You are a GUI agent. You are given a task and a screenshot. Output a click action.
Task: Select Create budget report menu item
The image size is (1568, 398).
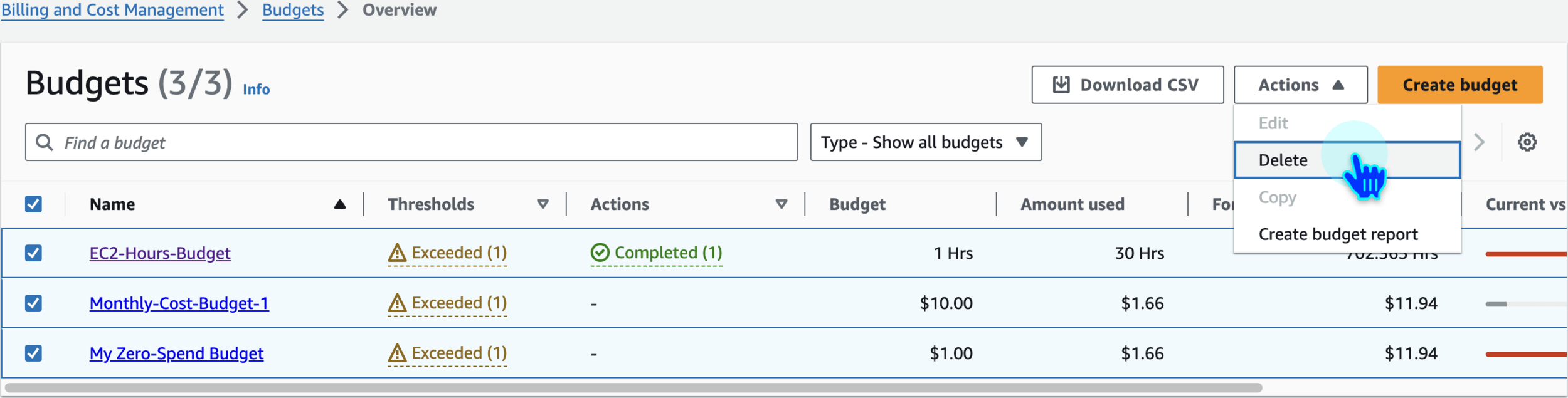pyautogui.click(x=1338, y=234)
